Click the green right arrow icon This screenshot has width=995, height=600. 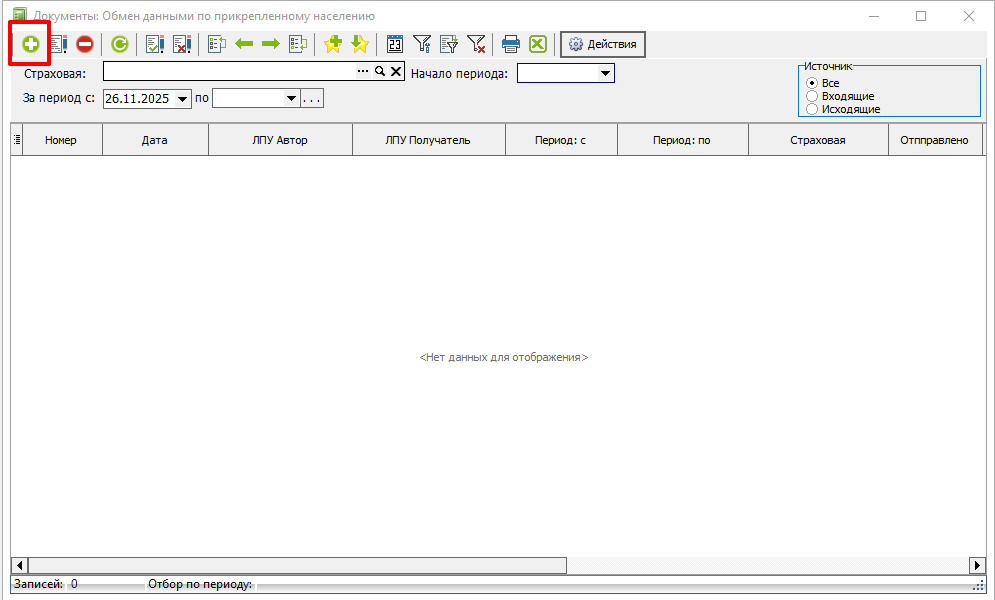tap(270, 44)
